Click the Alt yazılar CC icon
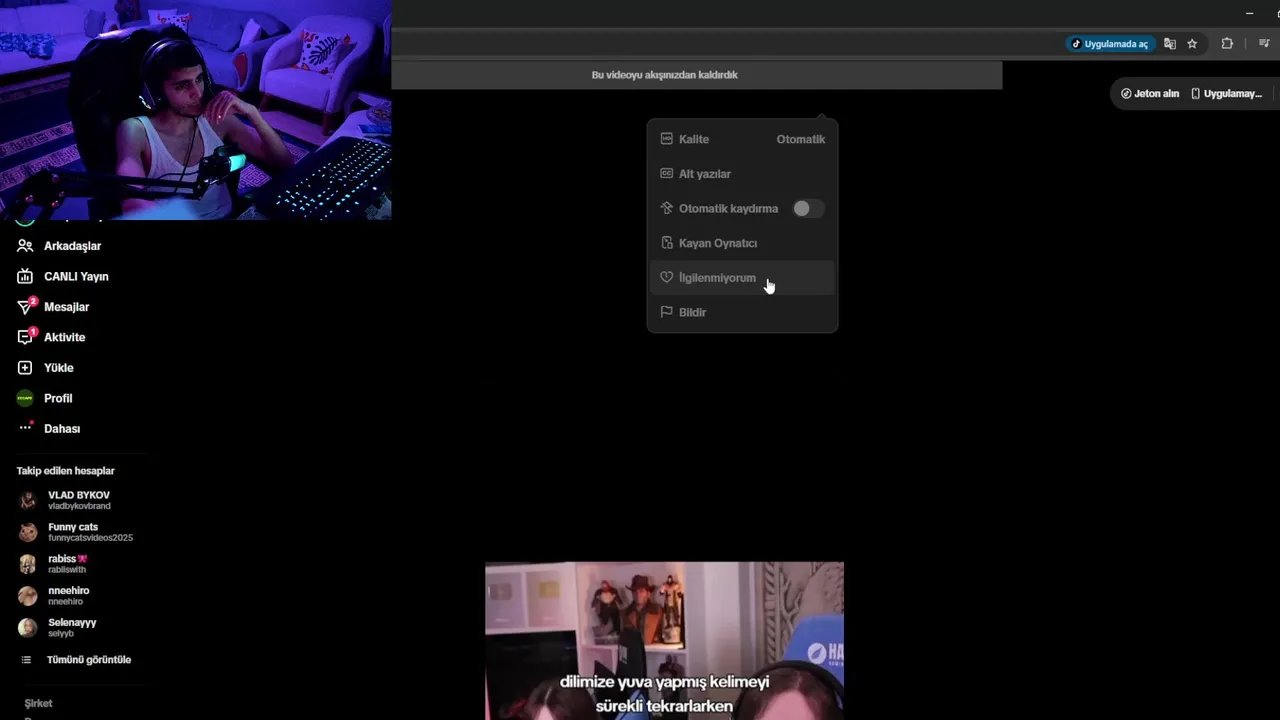 click(x=666, y=173)
